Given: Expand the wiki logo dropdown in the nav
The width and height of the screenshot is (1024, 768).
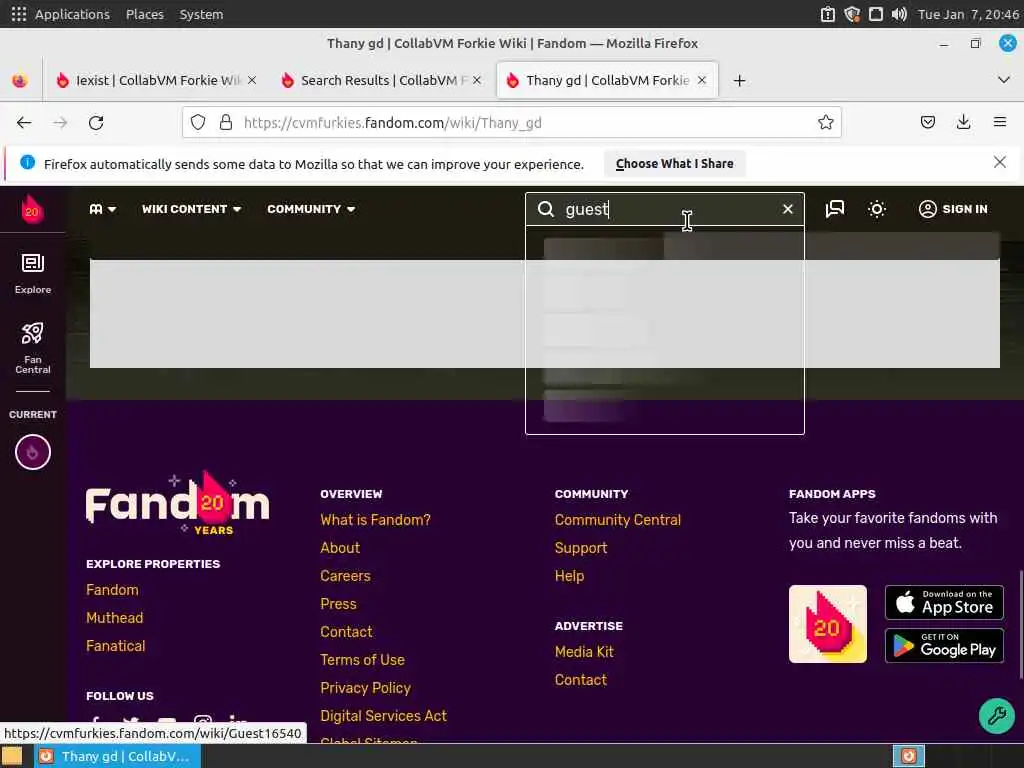Looking at the screenshot, I should coord(103,209).
